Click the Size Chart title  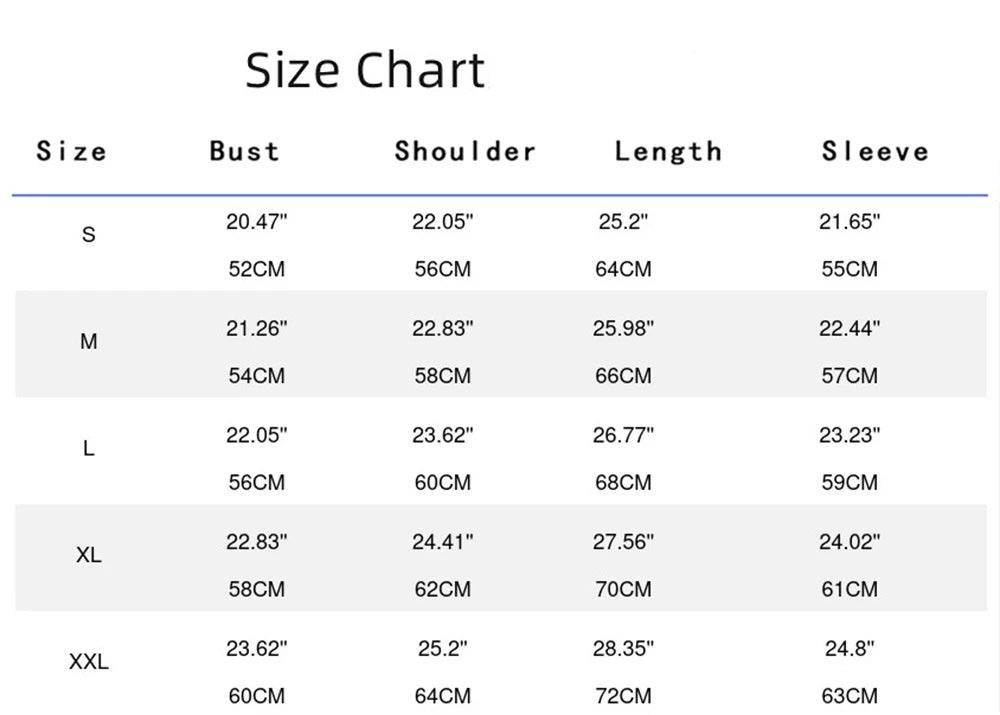tap(365, 71)
